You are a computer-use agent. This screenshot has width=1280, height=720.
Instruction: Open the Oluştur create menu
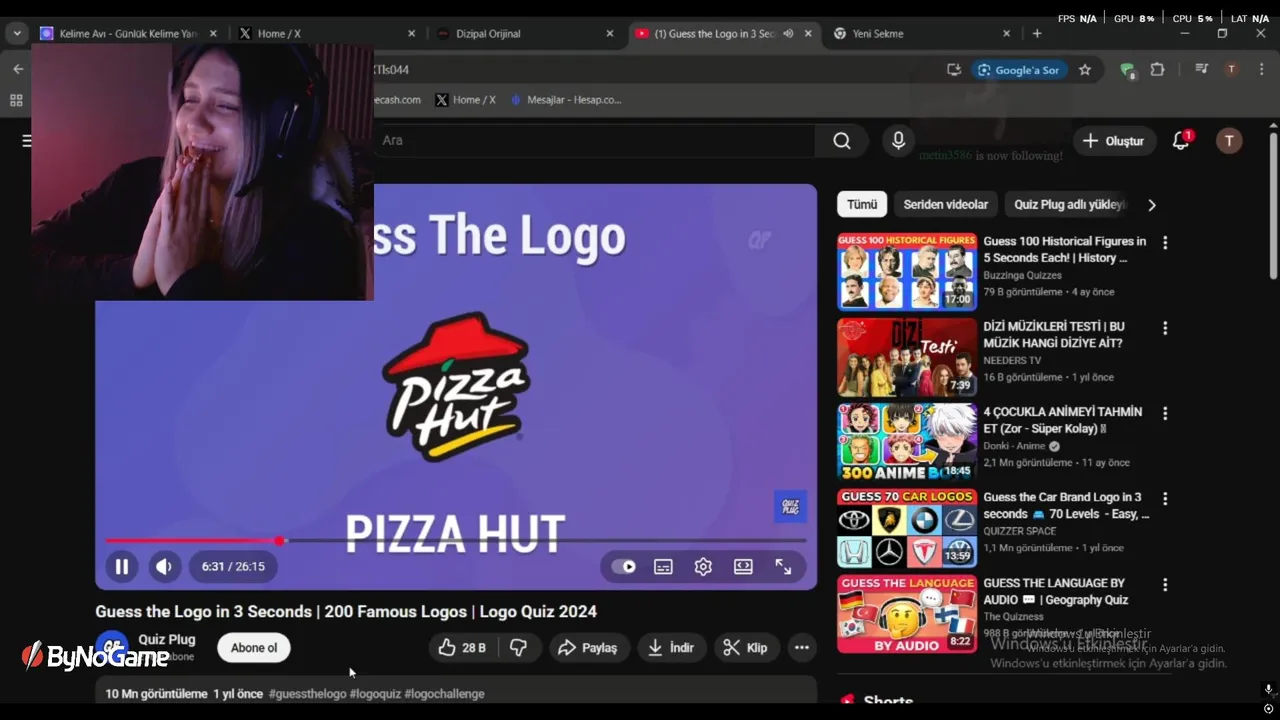point(1114,141)
